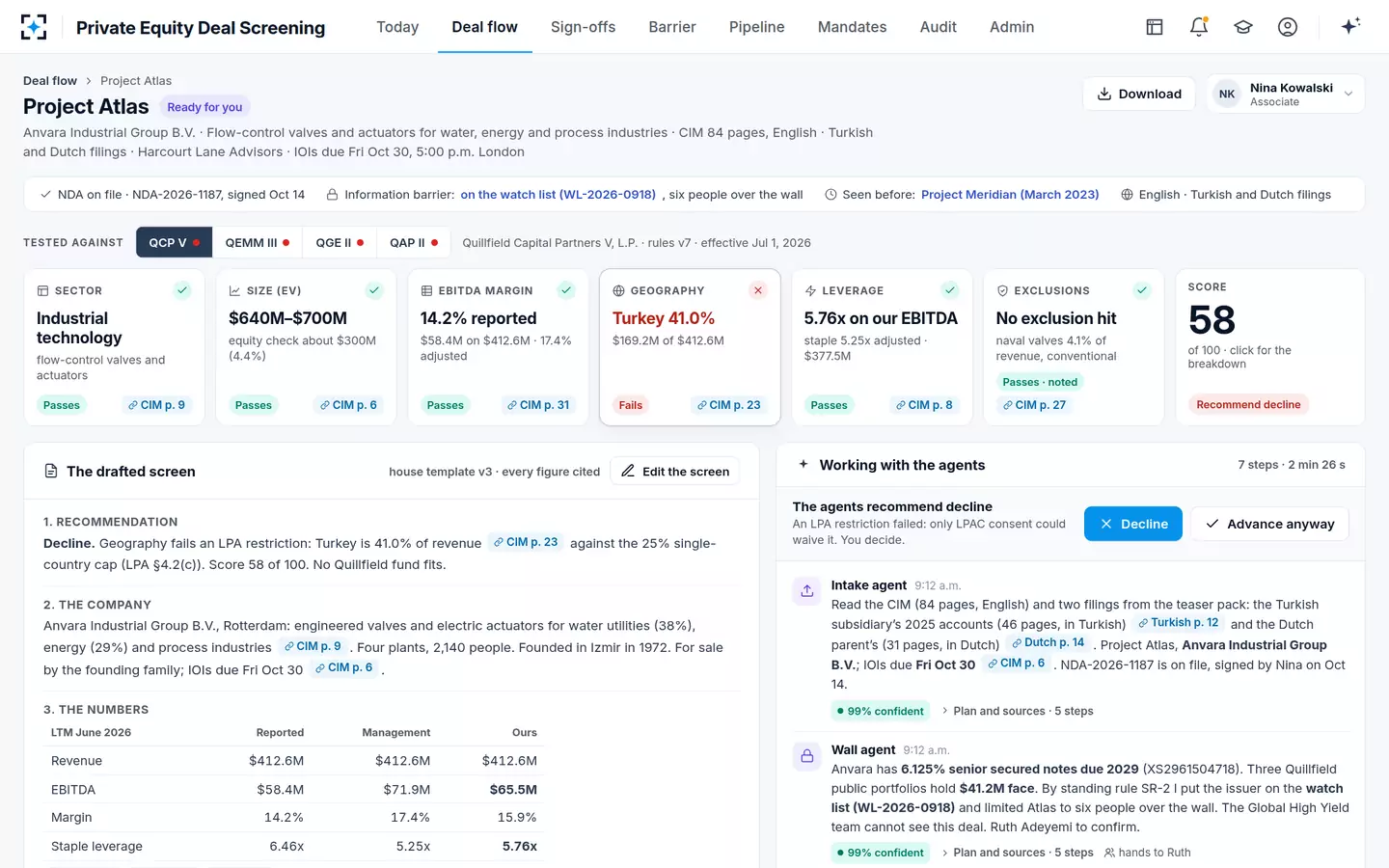Click the Sector pass check indicator
This screenshot has height=868, width=1389.
point(182,290)
